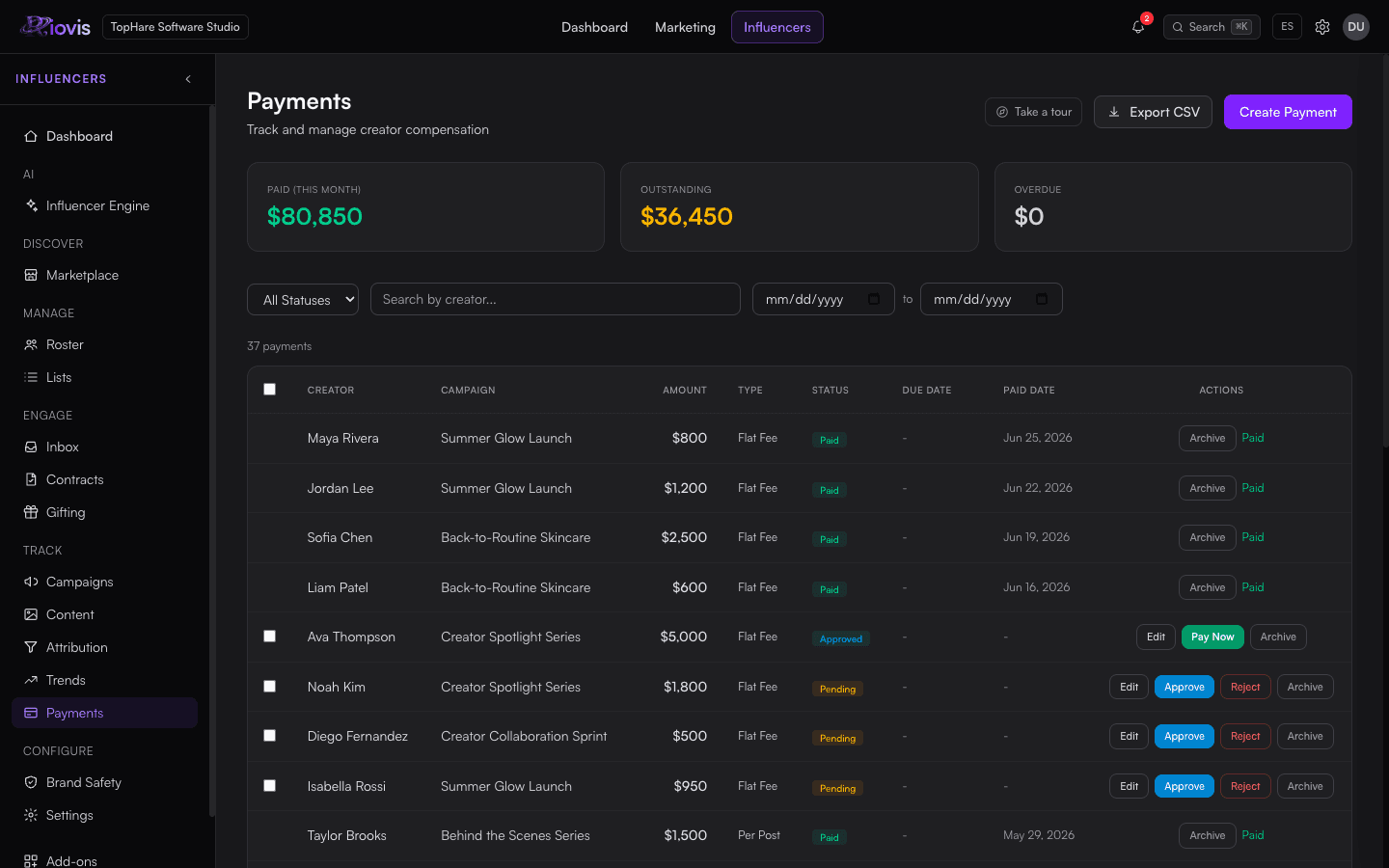Check the Isabella Rossi row checkbox
1389x868 pixels.
[270, 786]
